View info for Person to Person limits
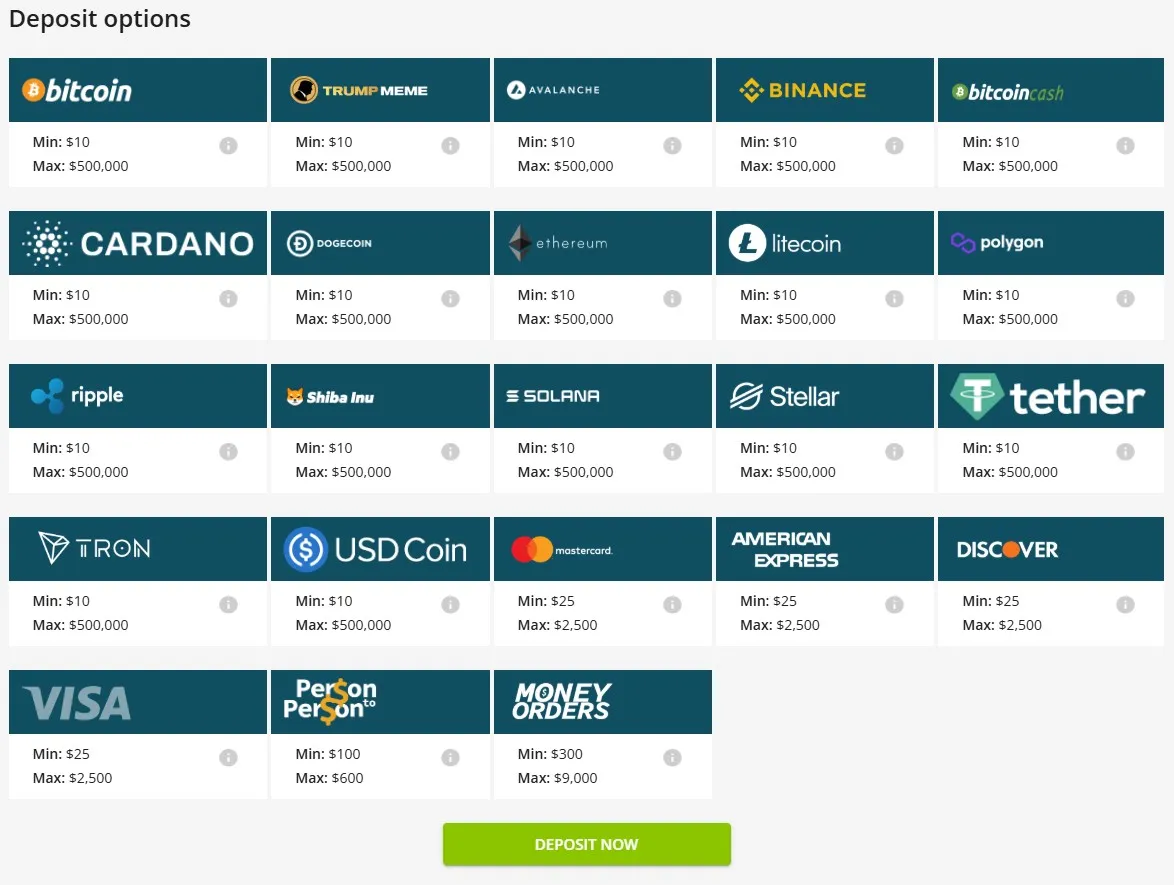The image size is (1174, 885). [x=450, y=758]
